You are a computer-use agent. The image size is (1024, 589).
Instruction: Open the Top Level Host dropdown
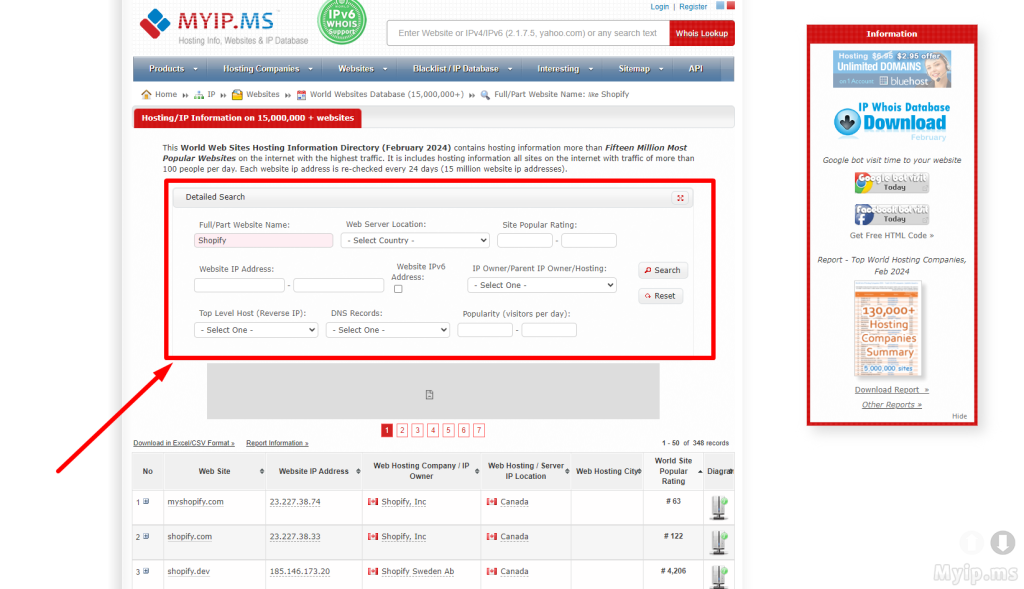click(256, 330)
